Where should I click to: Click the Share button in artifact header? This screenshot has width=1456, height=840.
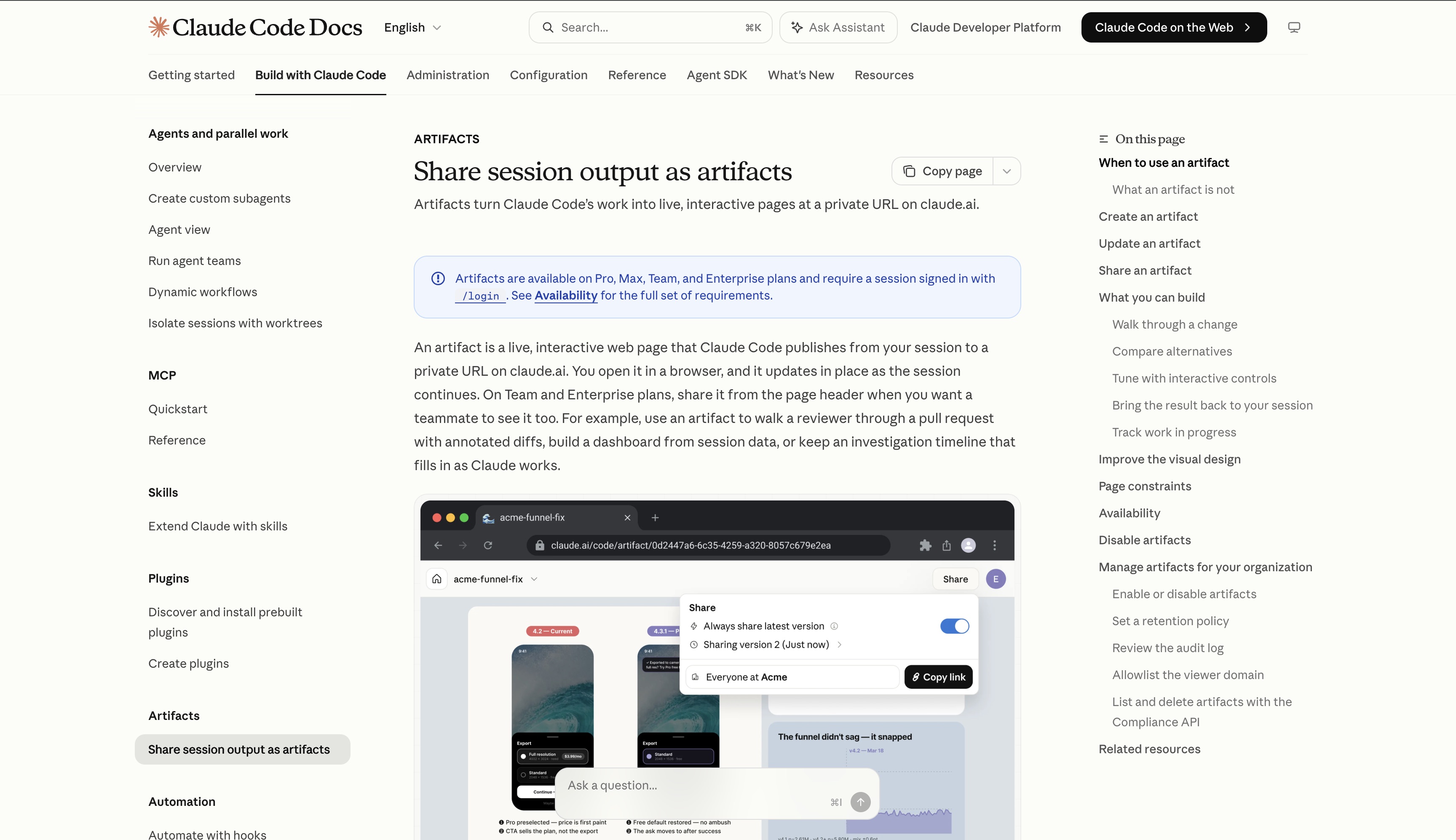tap(955, 579)
